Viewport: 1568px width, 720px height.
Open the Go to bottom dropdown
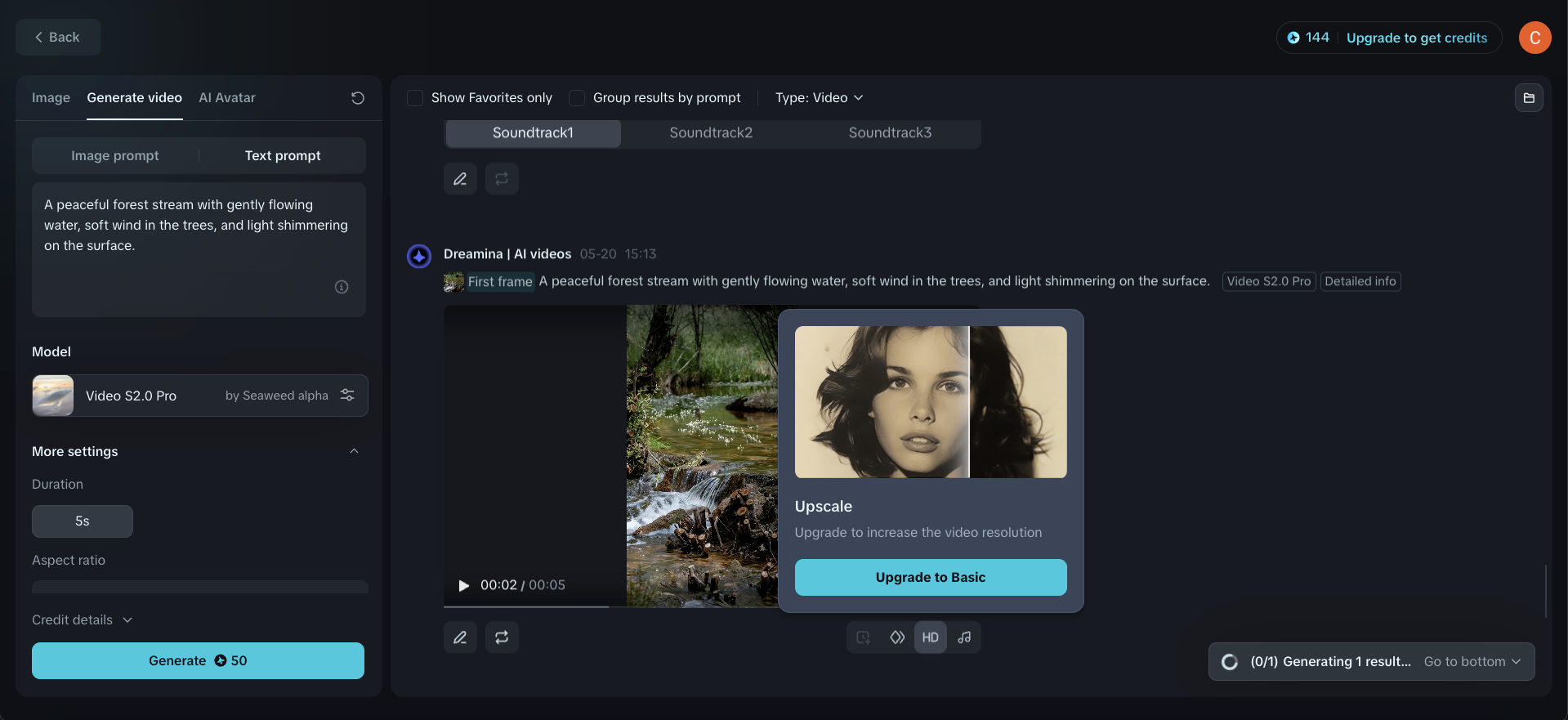point(1472,662)
